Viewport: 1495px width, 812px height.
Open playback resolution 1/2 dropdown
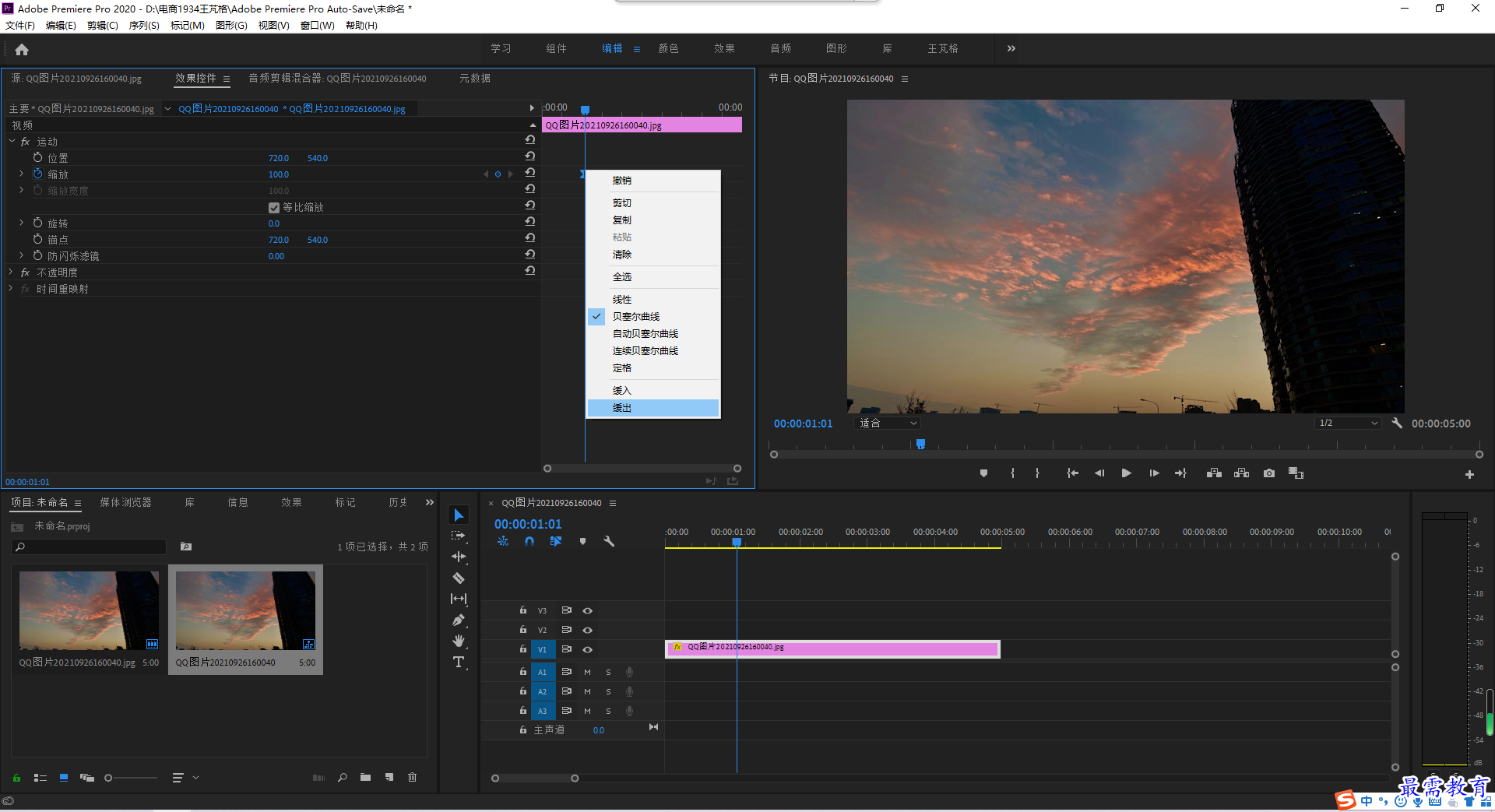1348,423
